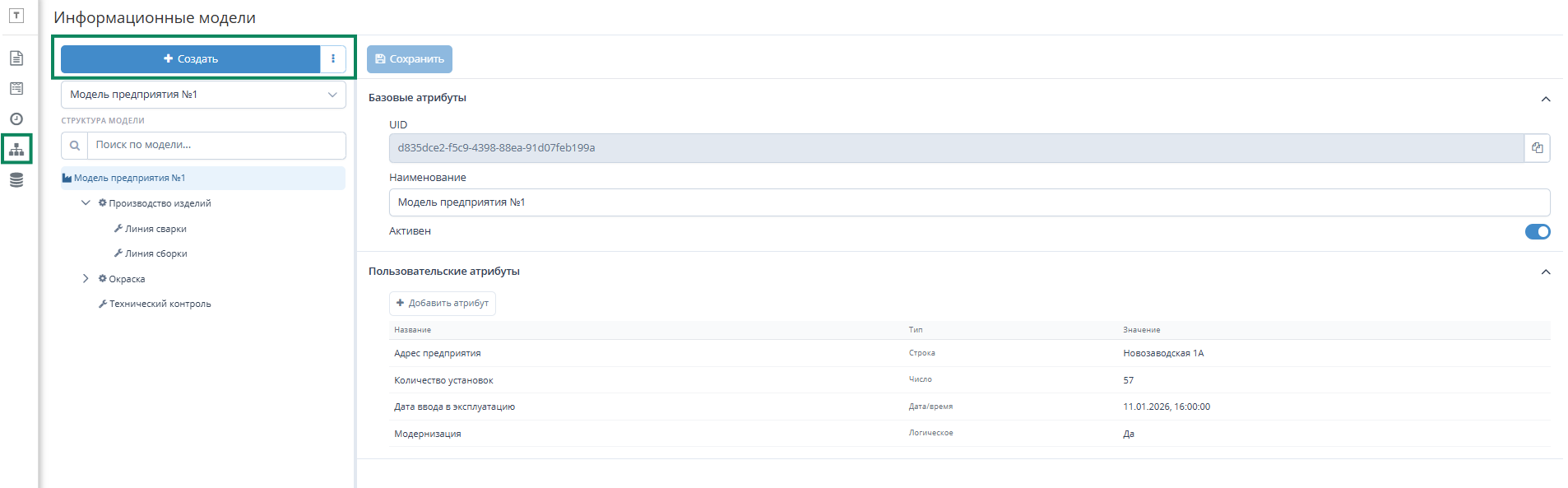This screenshot has width=1568, height=488.
Task: Click the value 11.01.2026, 16:00:00
Action: pos(1167,407)
